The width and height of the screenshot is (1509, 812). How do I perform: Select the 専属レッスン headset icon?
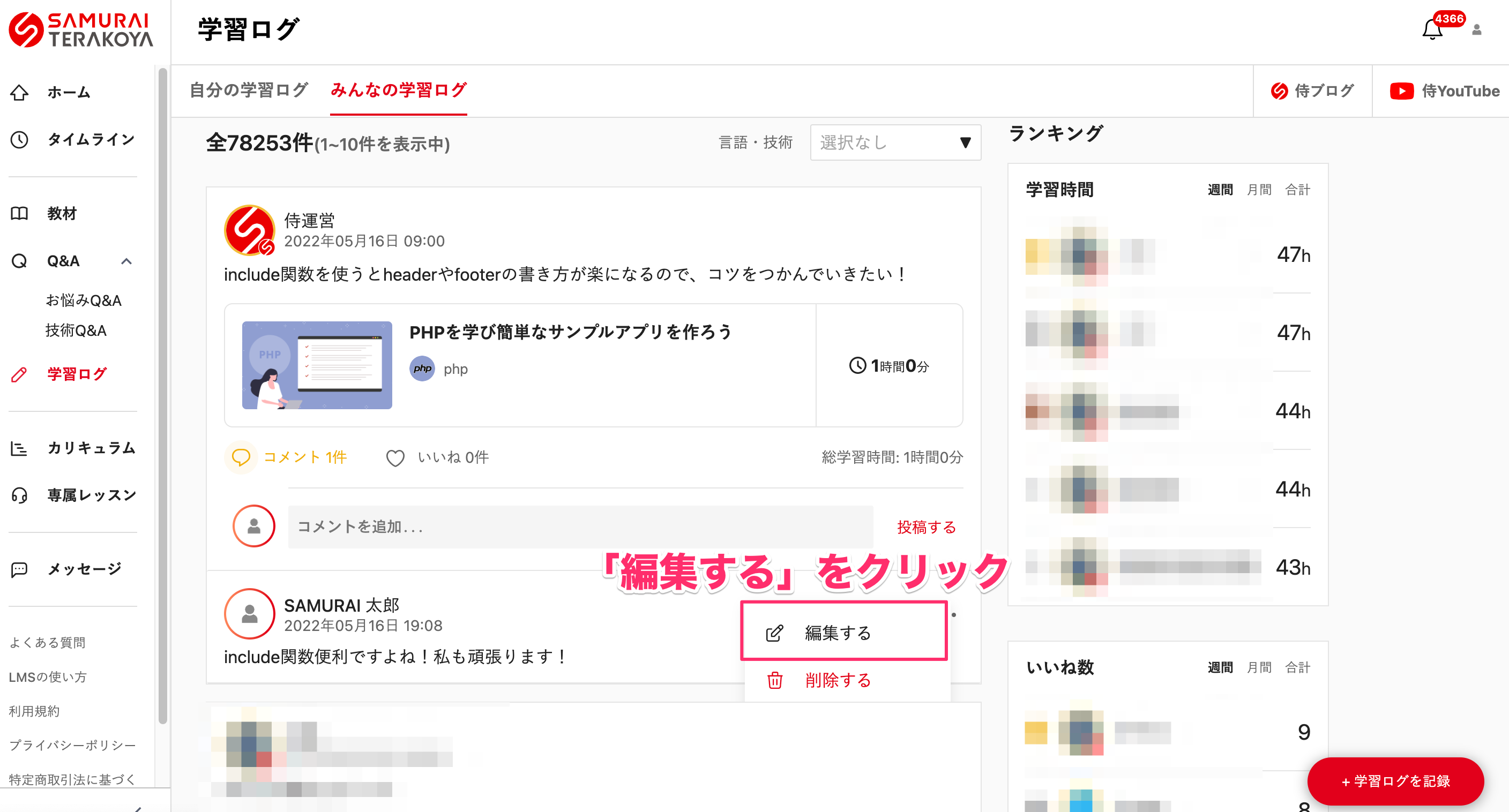tap(19, 495)
